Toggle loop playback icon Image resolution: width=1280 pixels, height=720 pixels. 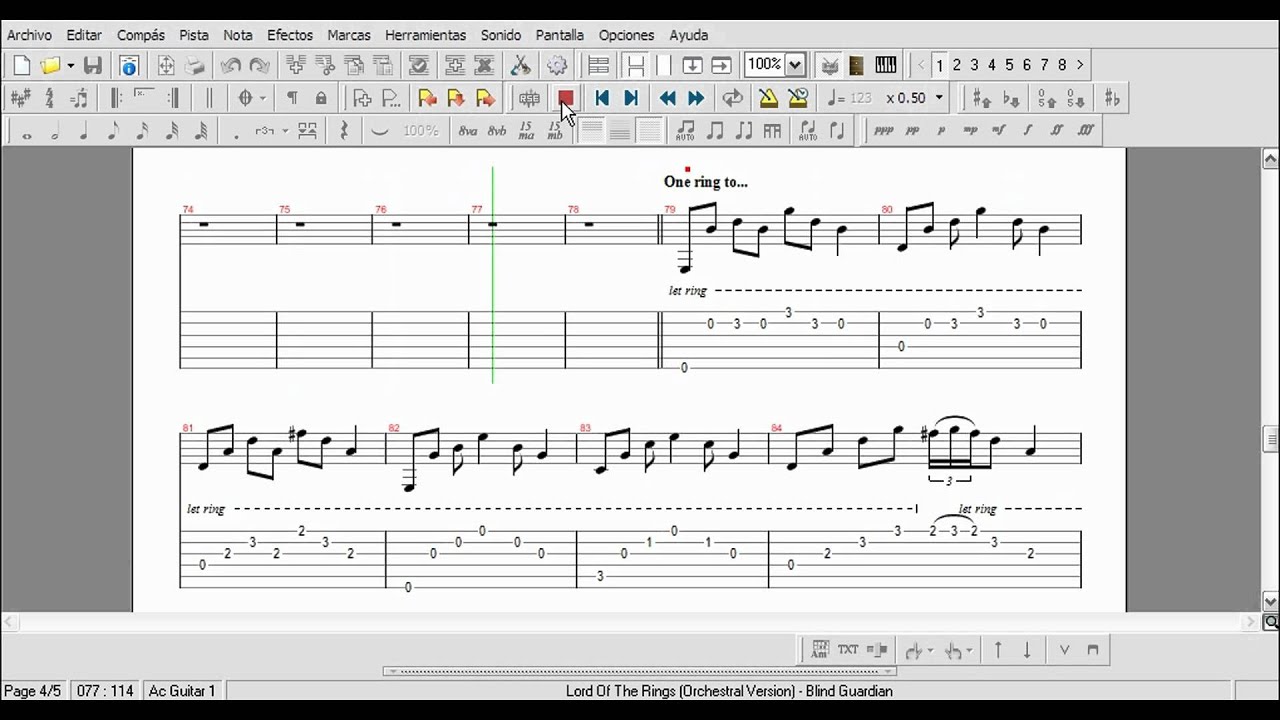[733, 98]
